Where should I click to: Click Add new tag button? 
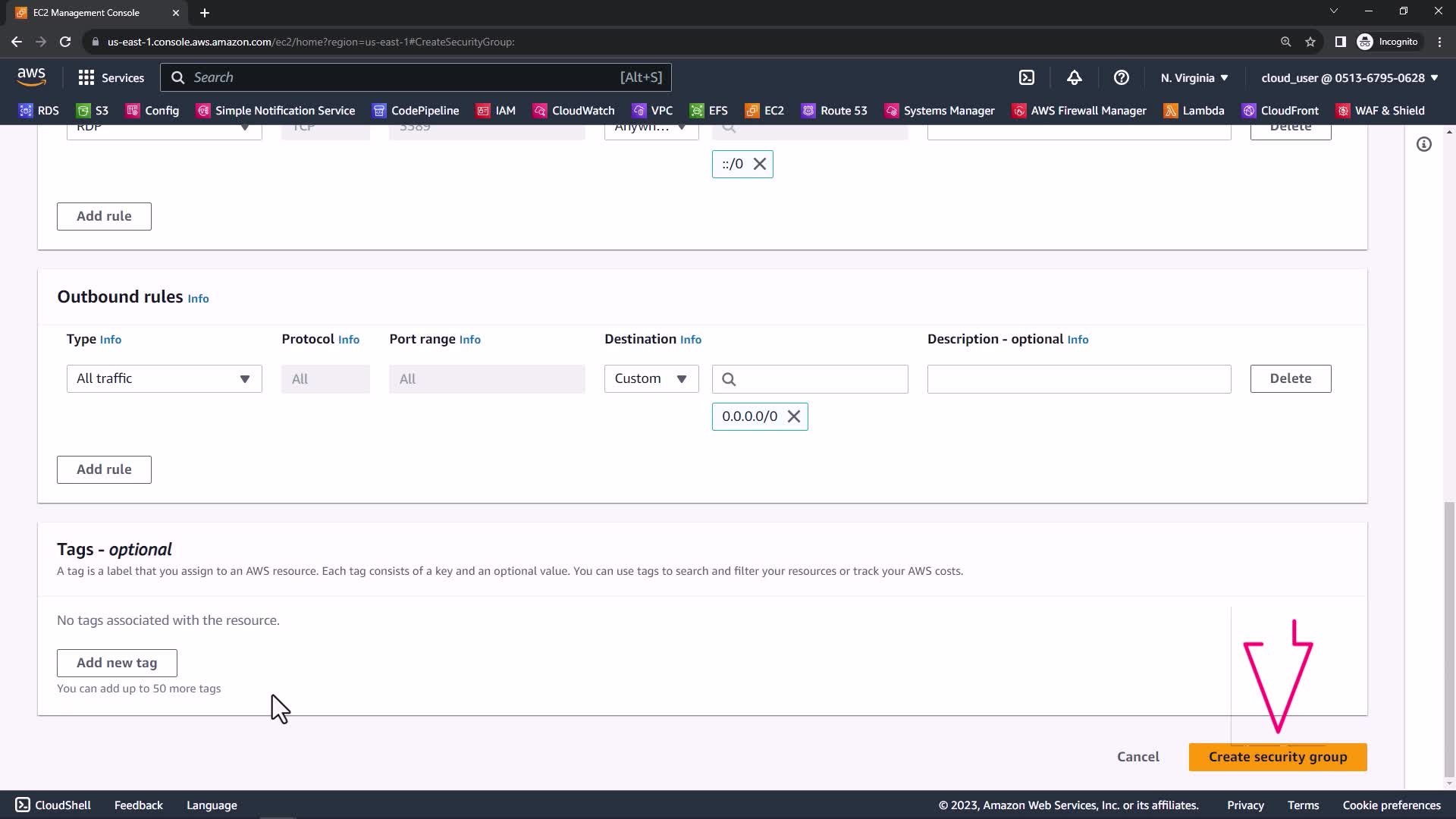click(x=117, y=663)
